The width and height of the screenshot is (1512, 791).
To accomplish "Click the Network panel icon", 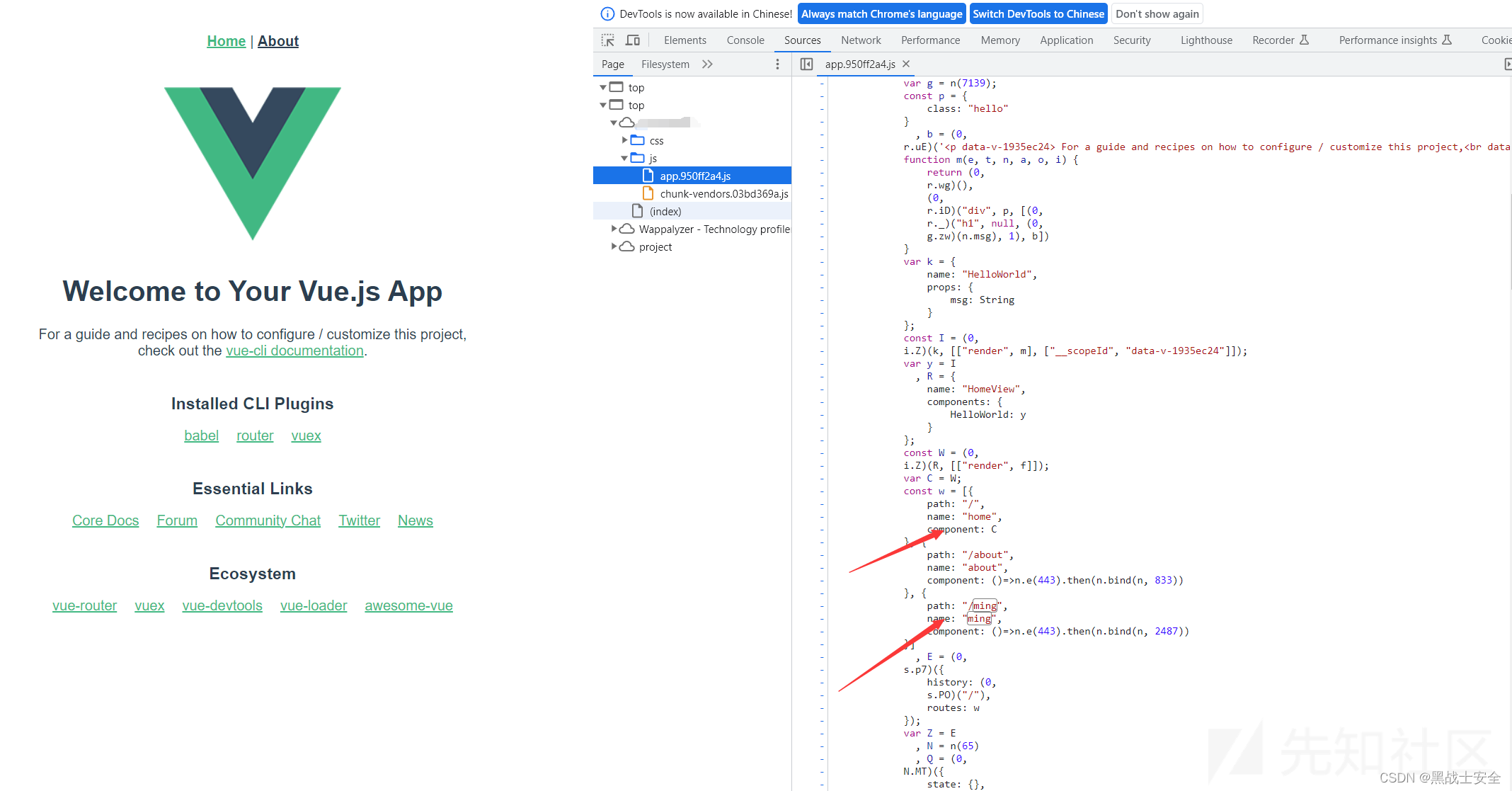I will tap(858, 40).
